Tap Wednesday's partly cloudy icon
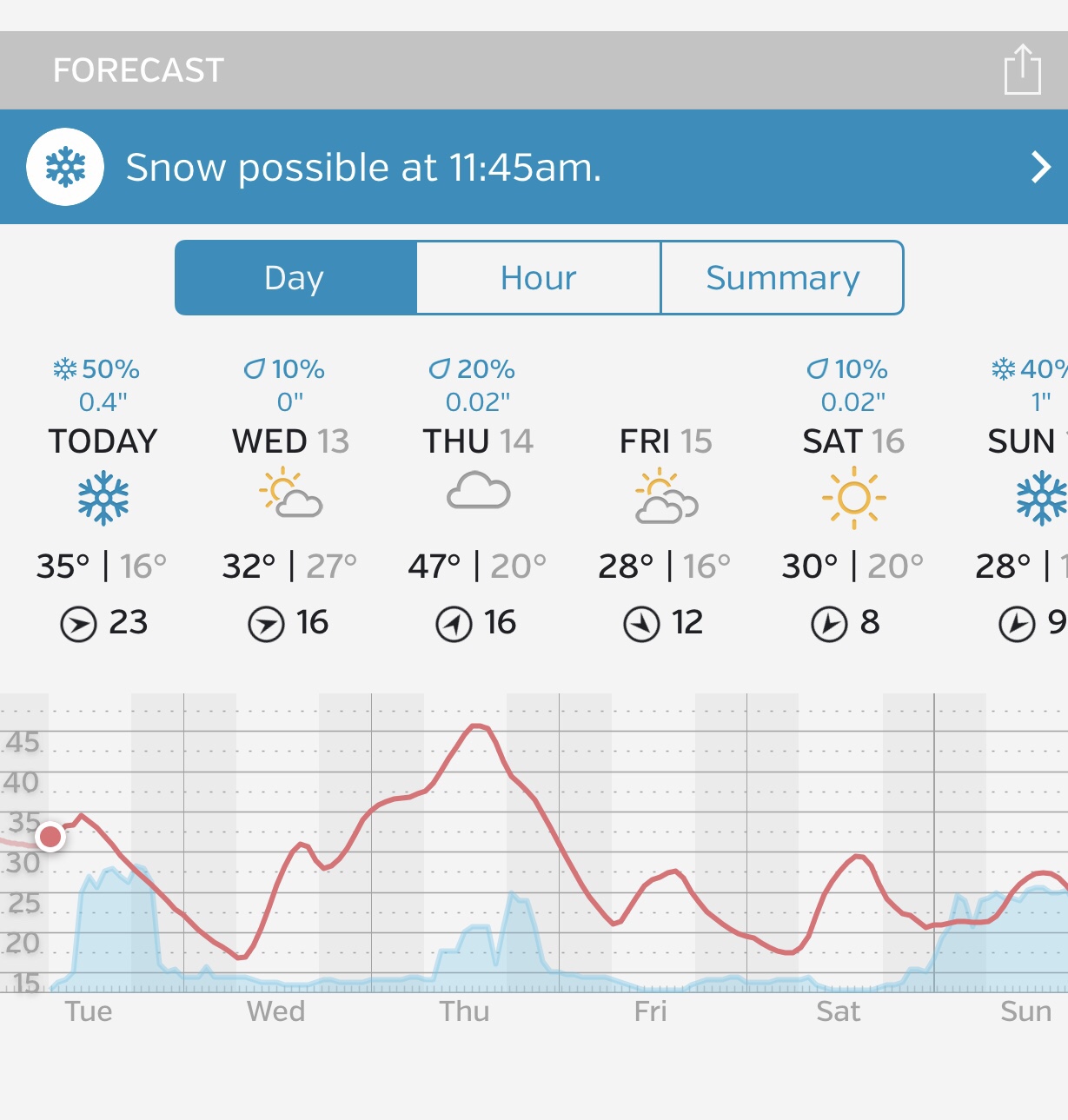Viewport: 1068px width, 1120px height. click(x=290, y=494)
